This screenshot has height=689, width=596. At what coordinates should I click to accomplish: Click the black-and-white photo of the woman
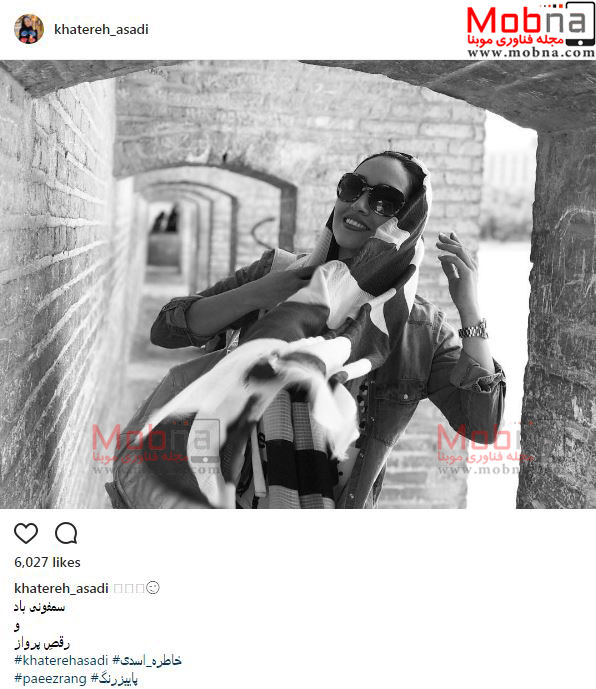point(298,284)
